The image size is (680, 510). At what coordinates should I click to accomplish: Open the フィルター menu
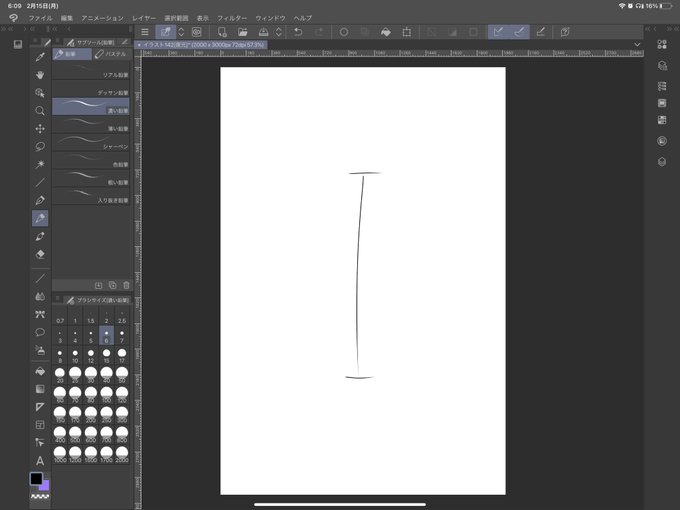(x=232, y=18)
